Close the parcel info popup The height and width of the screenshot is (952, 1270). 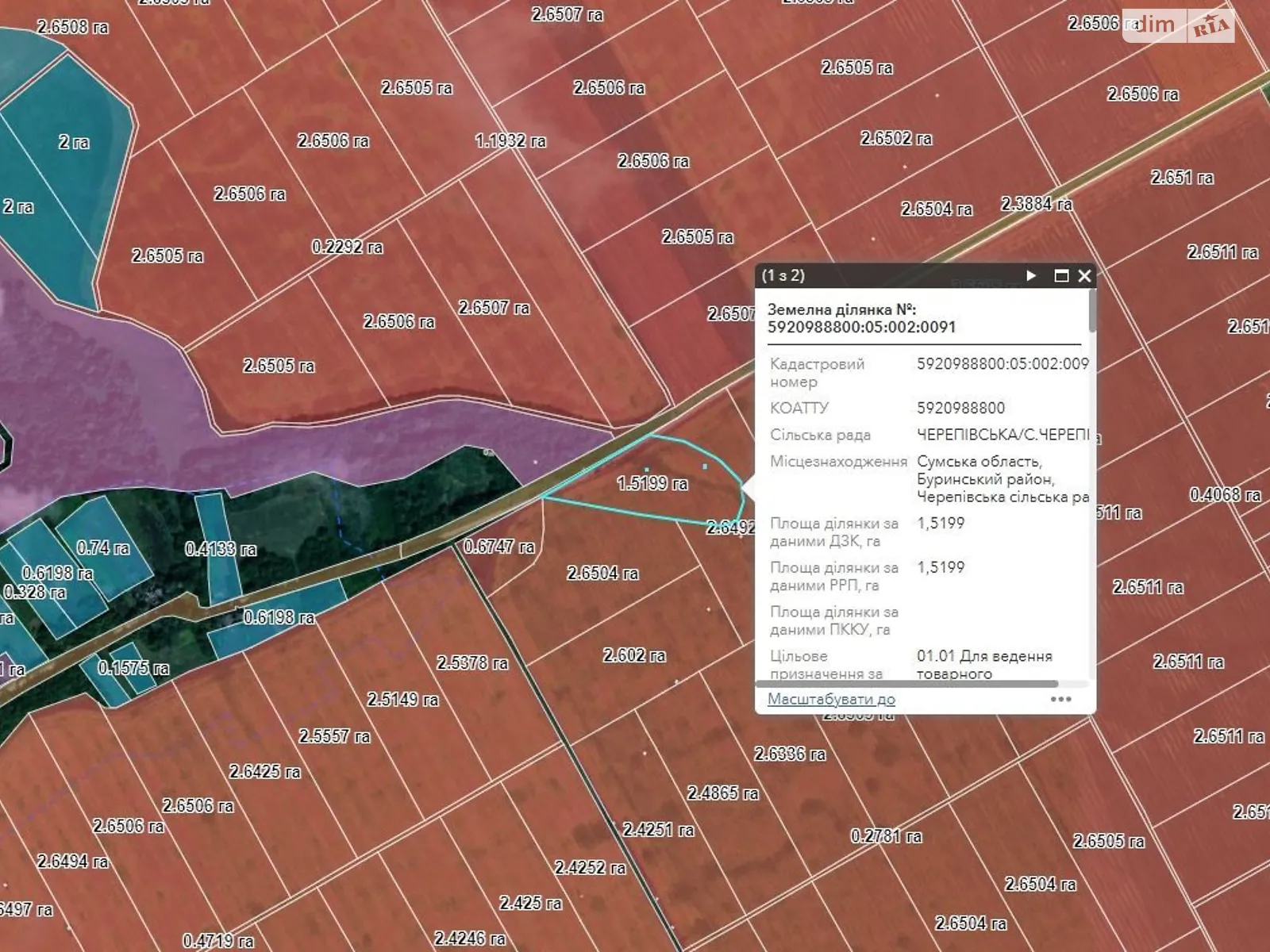[1085, 275]
